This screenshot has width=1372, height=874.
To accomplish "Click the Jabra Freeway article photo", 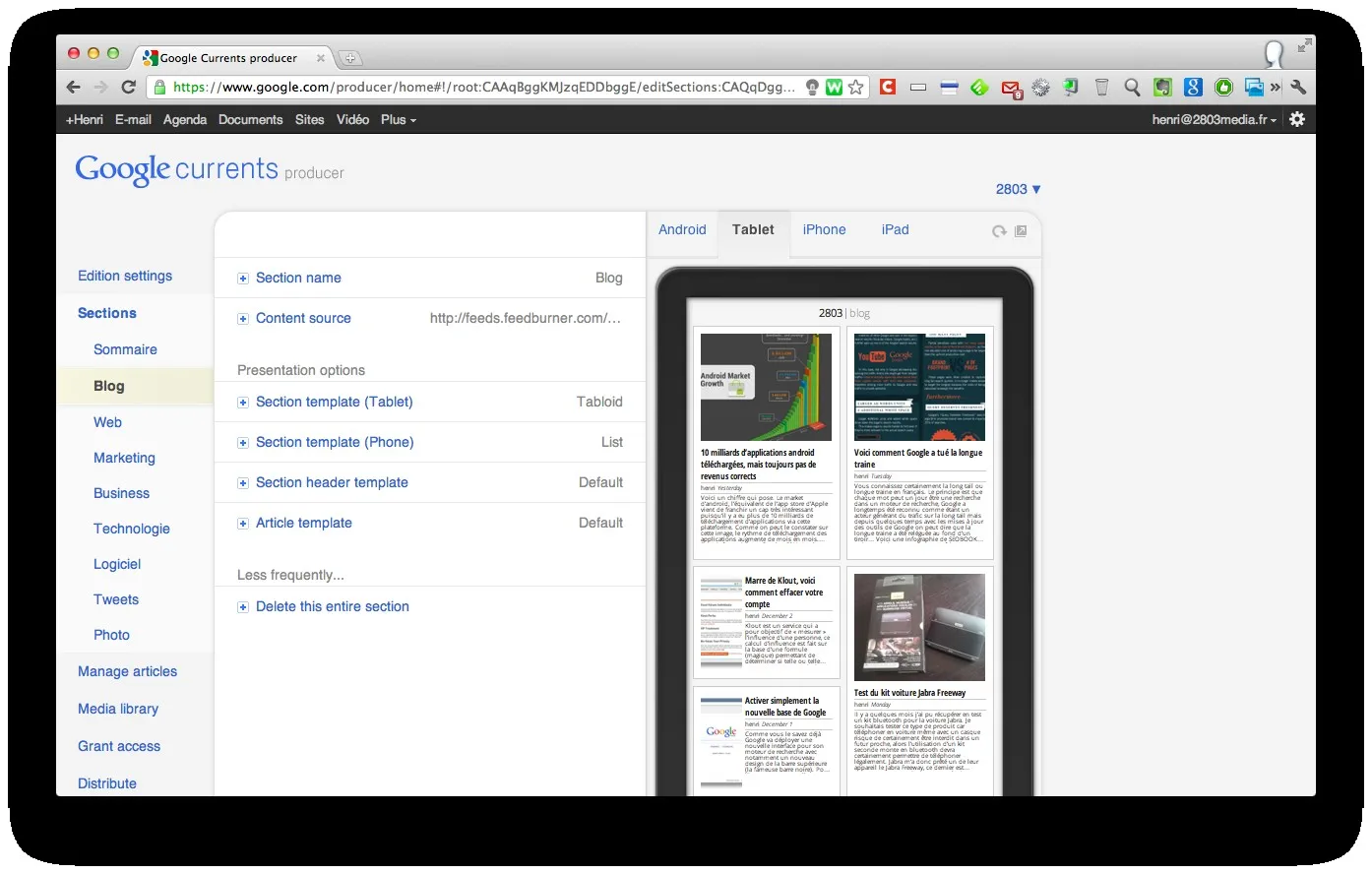I will pos(919,627).
